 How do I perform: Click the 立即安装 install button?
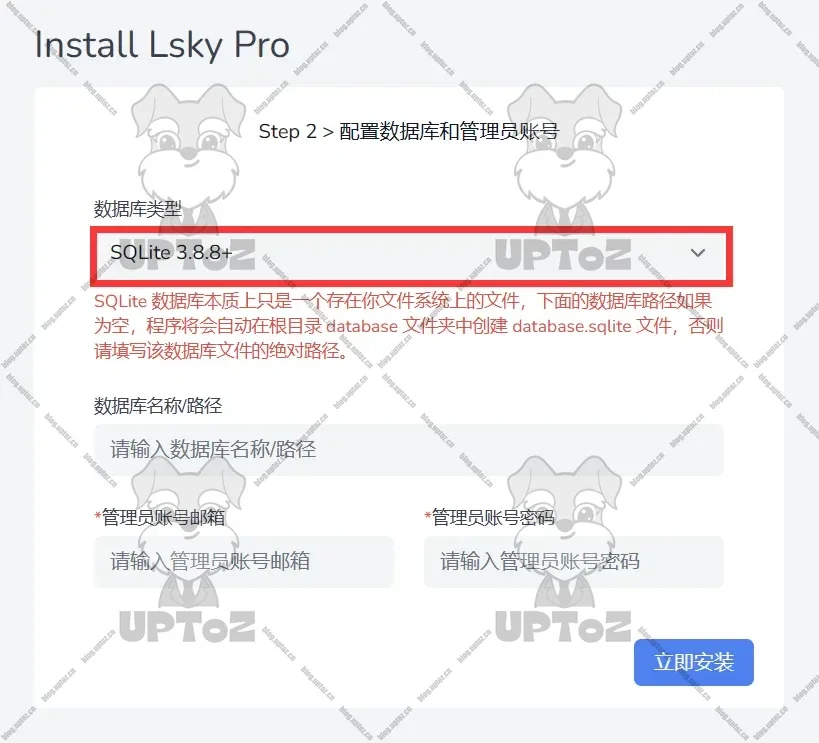tap(694, 662)
